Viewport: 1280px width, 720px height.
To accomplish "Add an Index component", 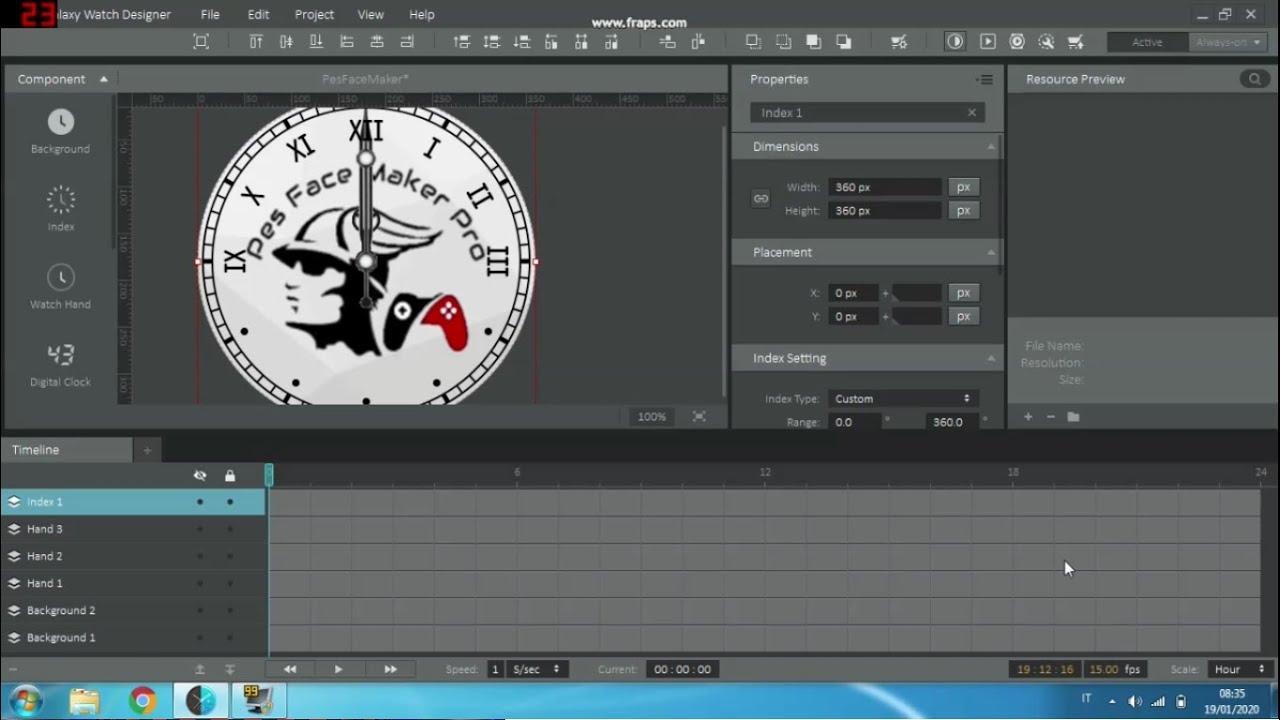I will tap(60, 209).
